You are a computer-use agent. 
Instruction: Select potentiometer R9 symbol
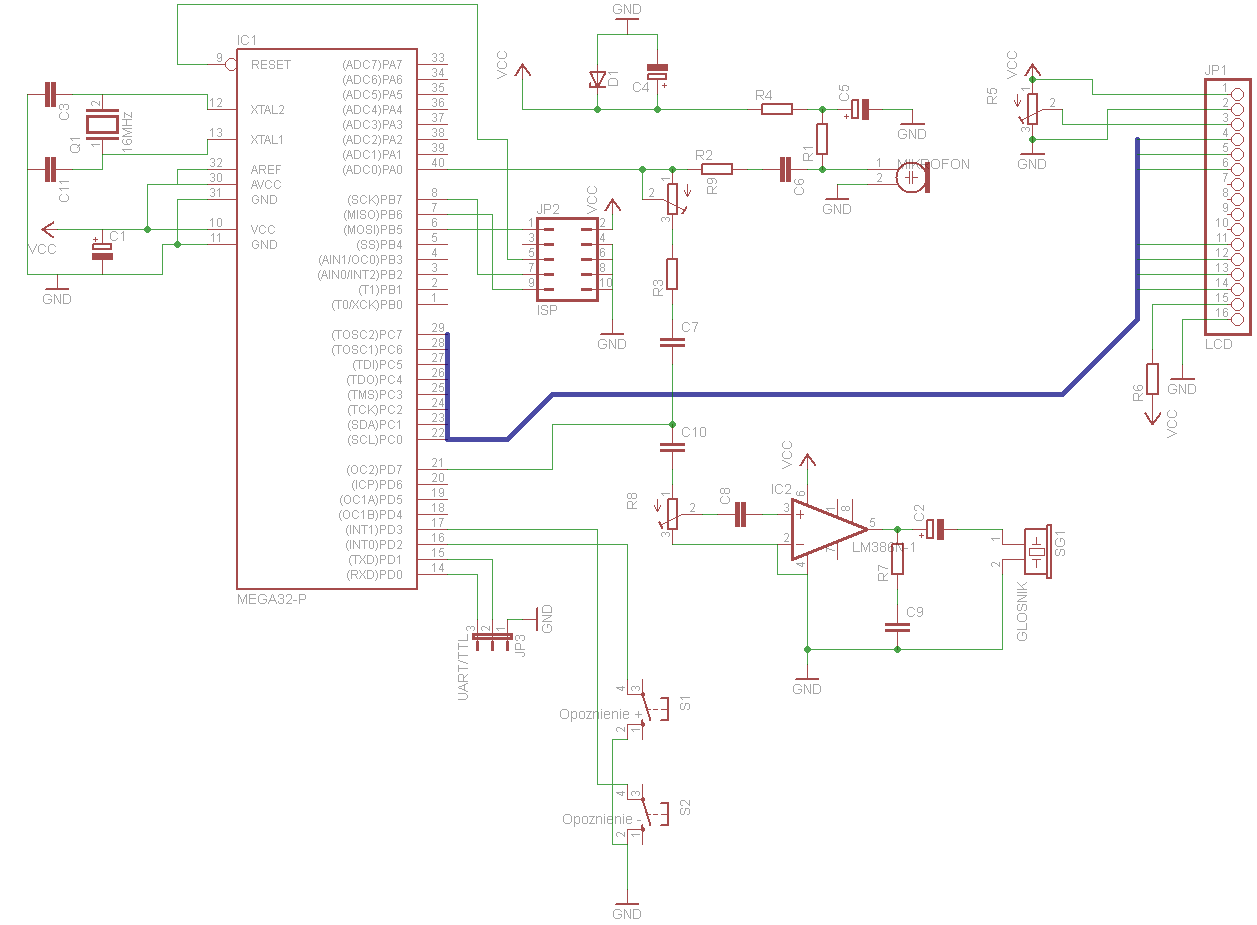coord(673,199)
